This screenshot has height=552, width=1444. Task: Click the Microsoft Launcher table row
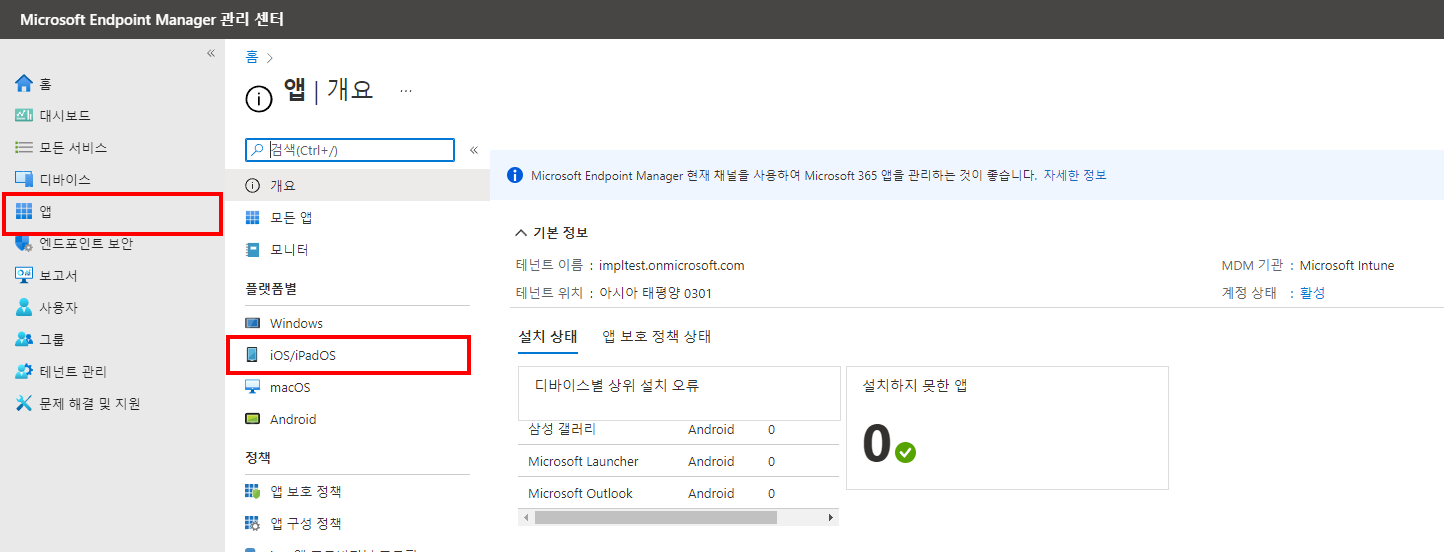[x=678, y=461]
